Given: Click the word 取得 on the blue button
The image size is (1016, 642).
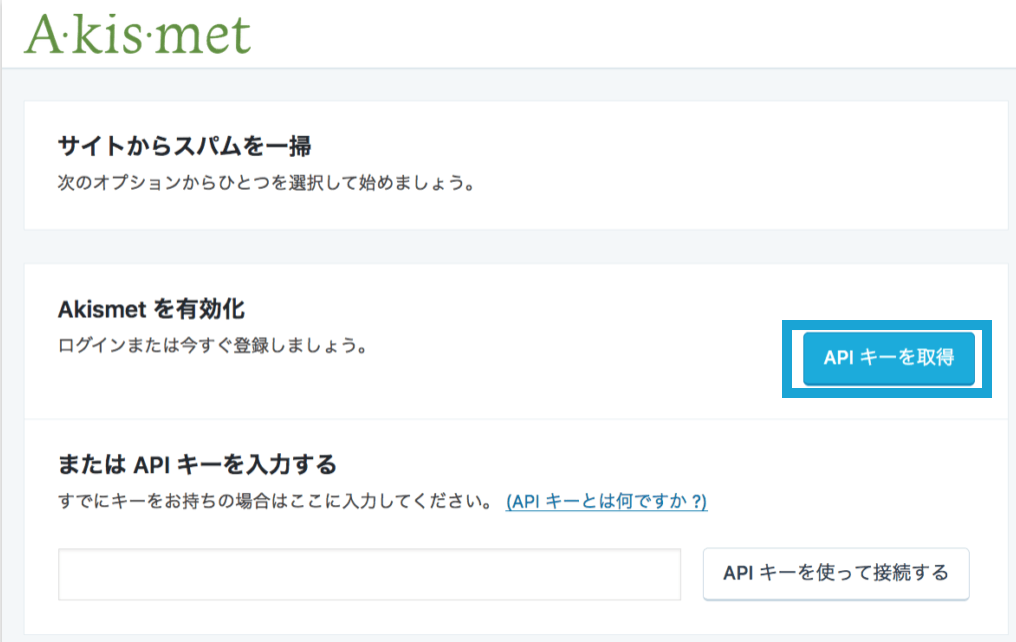Looking at the screenshot, I should (935, 358).
